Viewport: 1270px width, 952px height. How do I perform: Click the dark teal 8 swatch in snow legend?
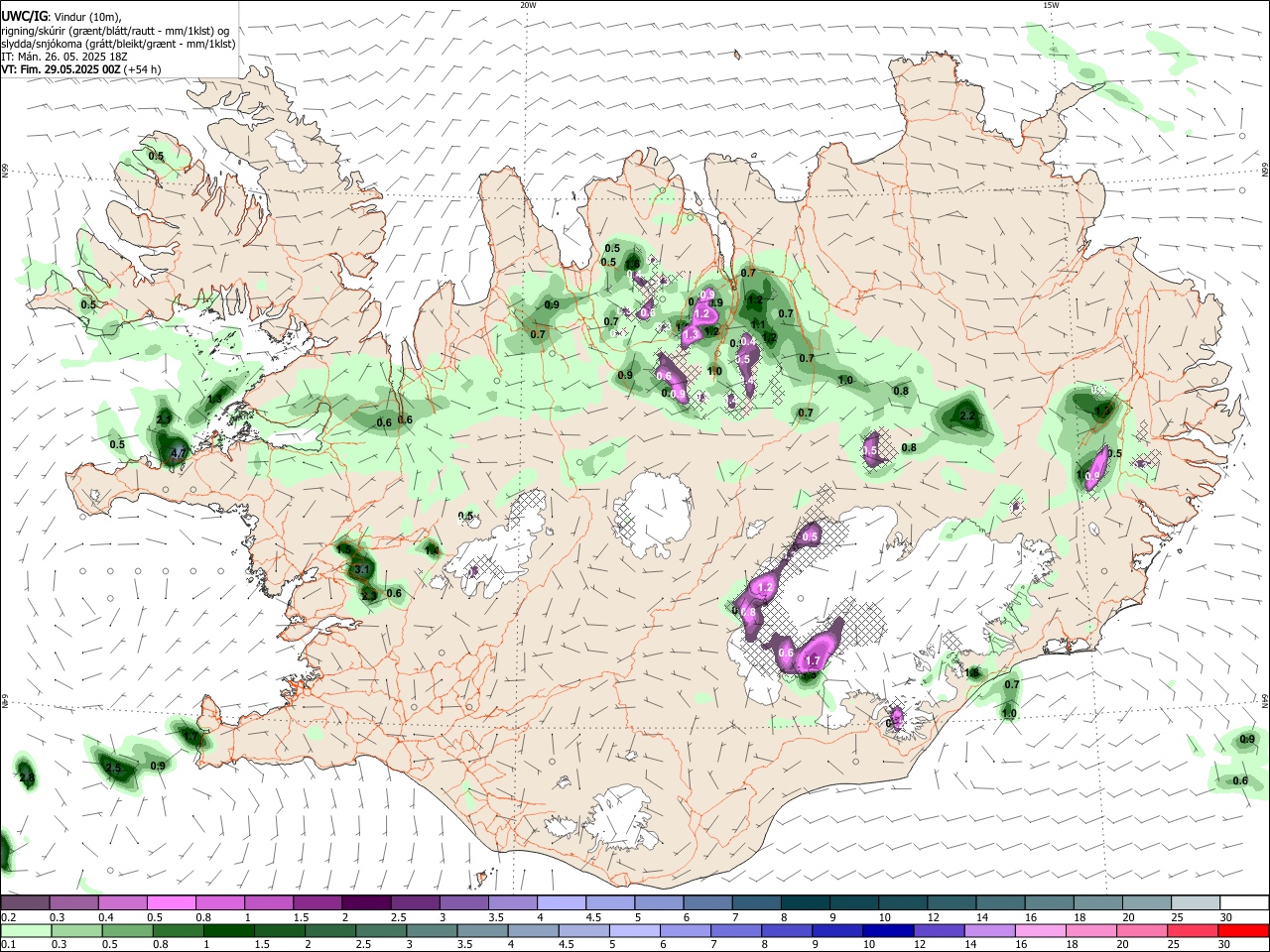(x=804, y=903)
